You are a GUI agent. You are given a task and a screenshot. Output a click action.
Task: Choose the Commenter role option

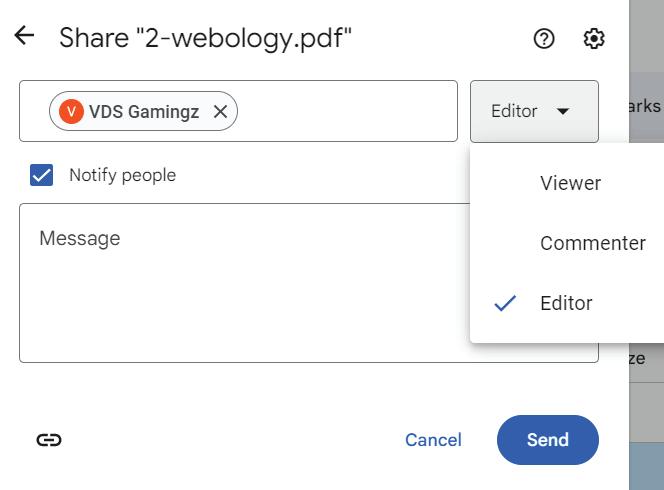pyautogui.click(x=592, y=243)
